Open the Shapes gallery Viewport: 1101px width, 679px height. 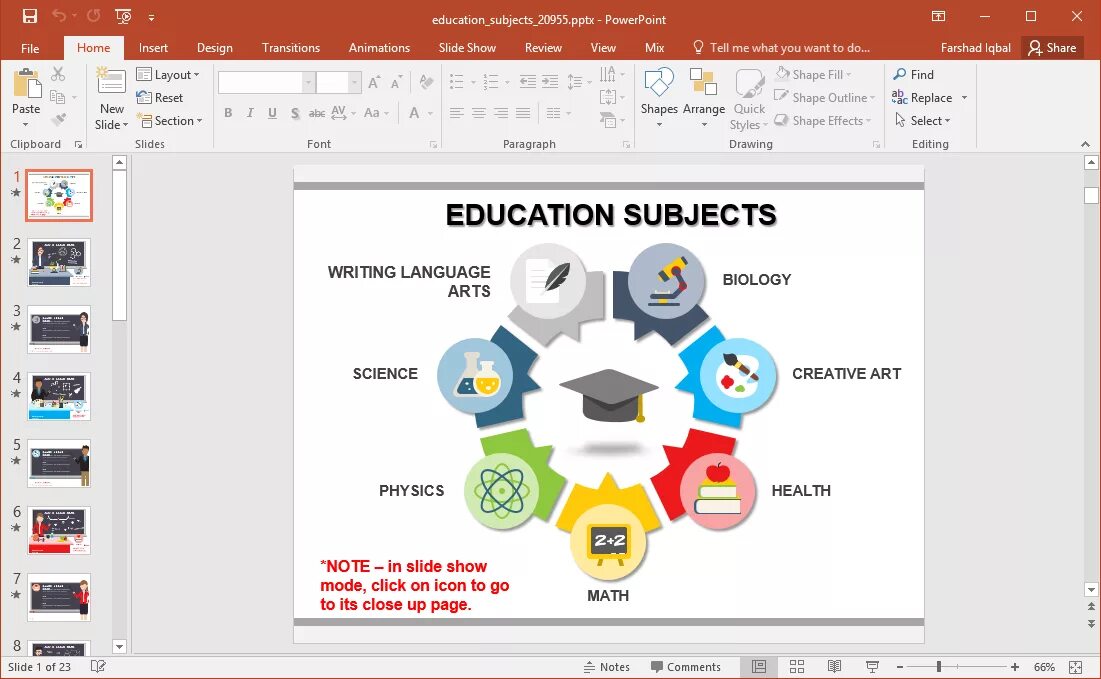(659, 98)
